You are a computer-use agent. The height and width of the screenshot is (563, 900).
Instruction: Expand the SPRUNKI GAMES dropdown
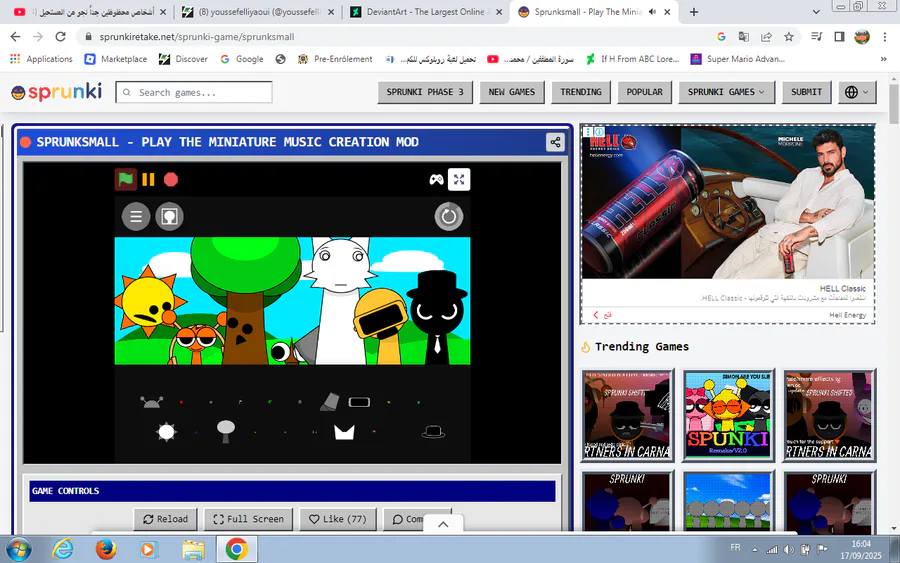point(726,92)
